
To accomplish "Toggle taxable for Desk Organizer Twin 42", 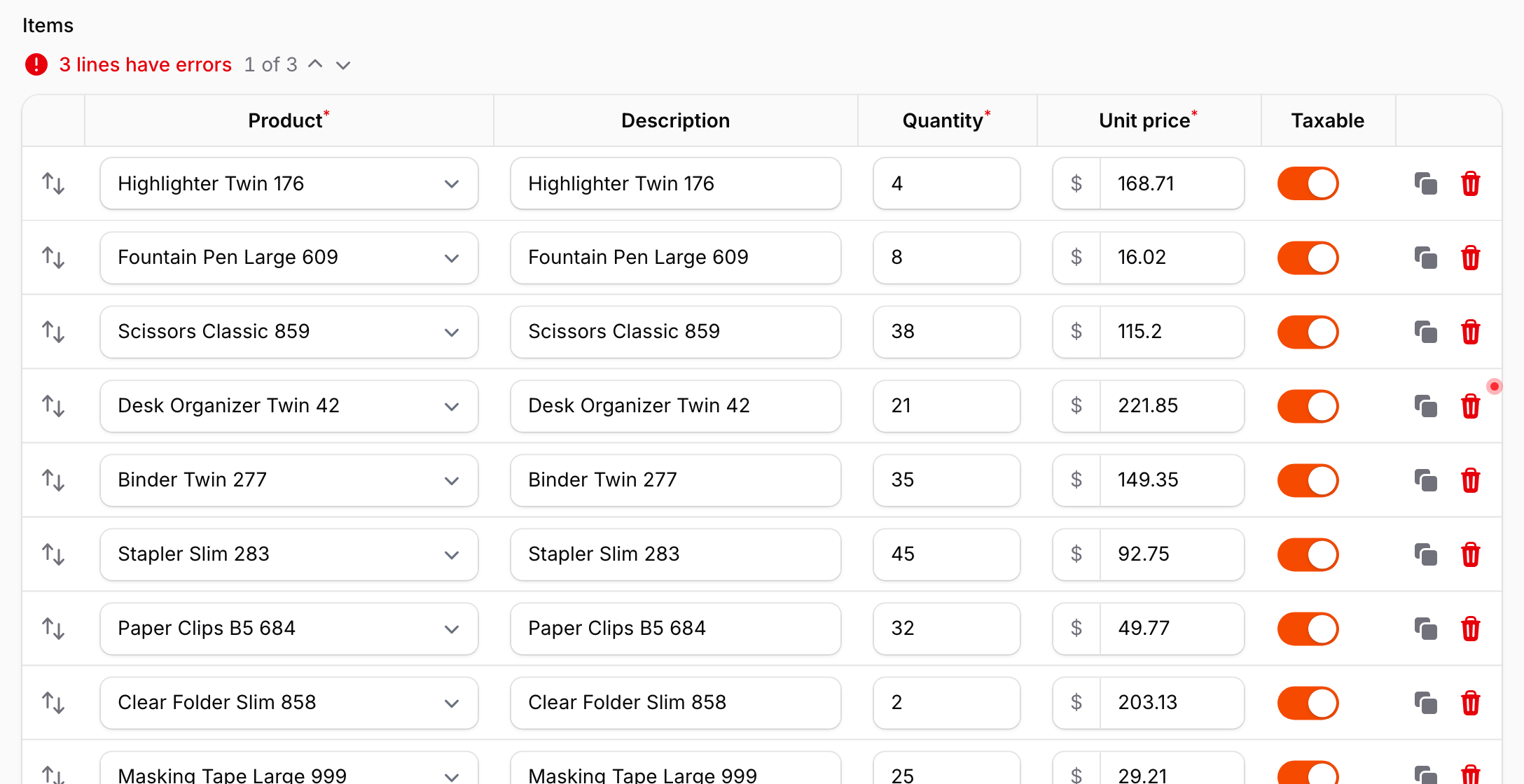I will point(1308,406).
